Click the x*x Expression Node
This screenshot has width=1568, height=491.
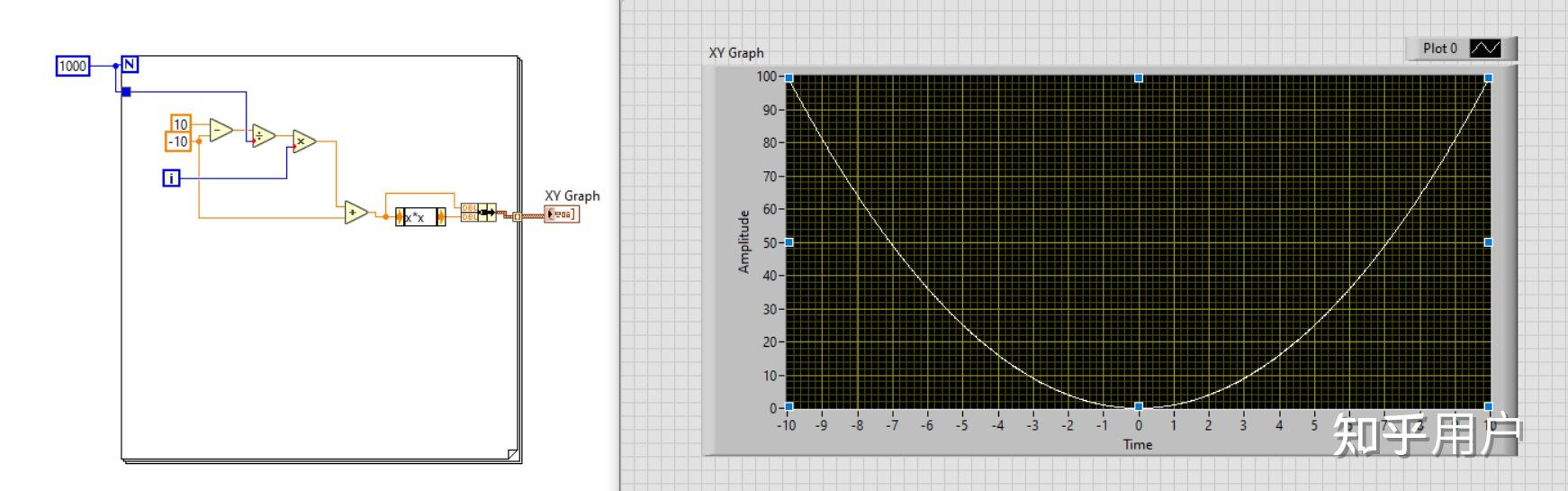[x=420, y=217]
